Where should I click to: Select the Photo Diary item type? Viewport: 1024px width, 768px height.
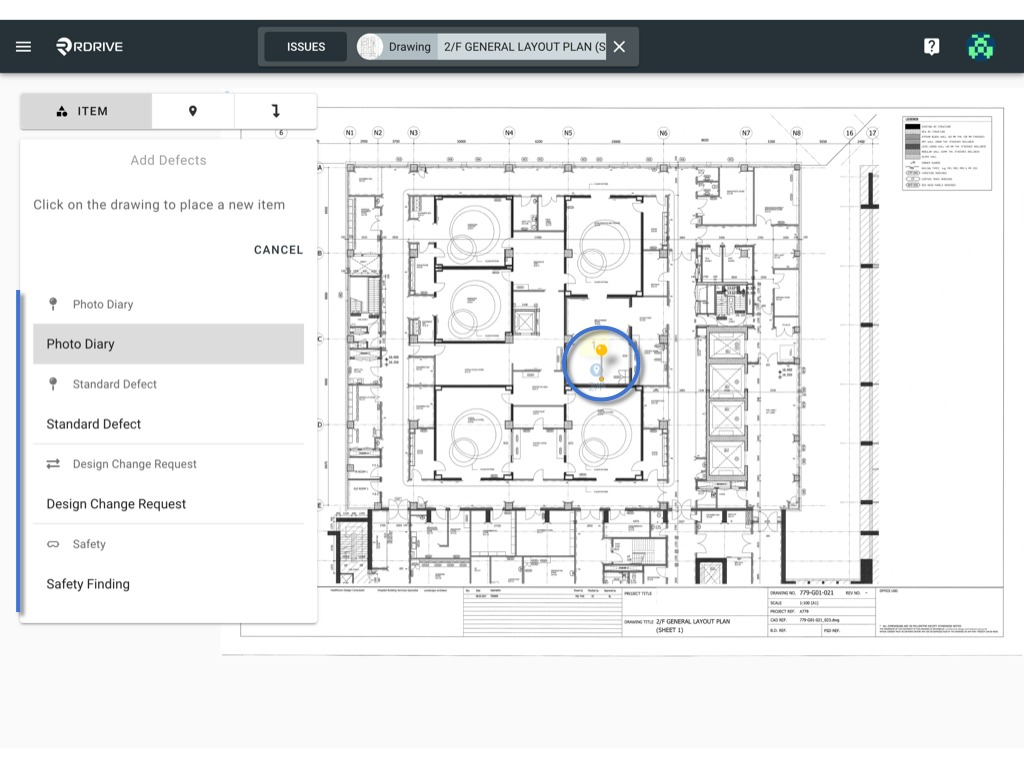click(x=168, y=344)
